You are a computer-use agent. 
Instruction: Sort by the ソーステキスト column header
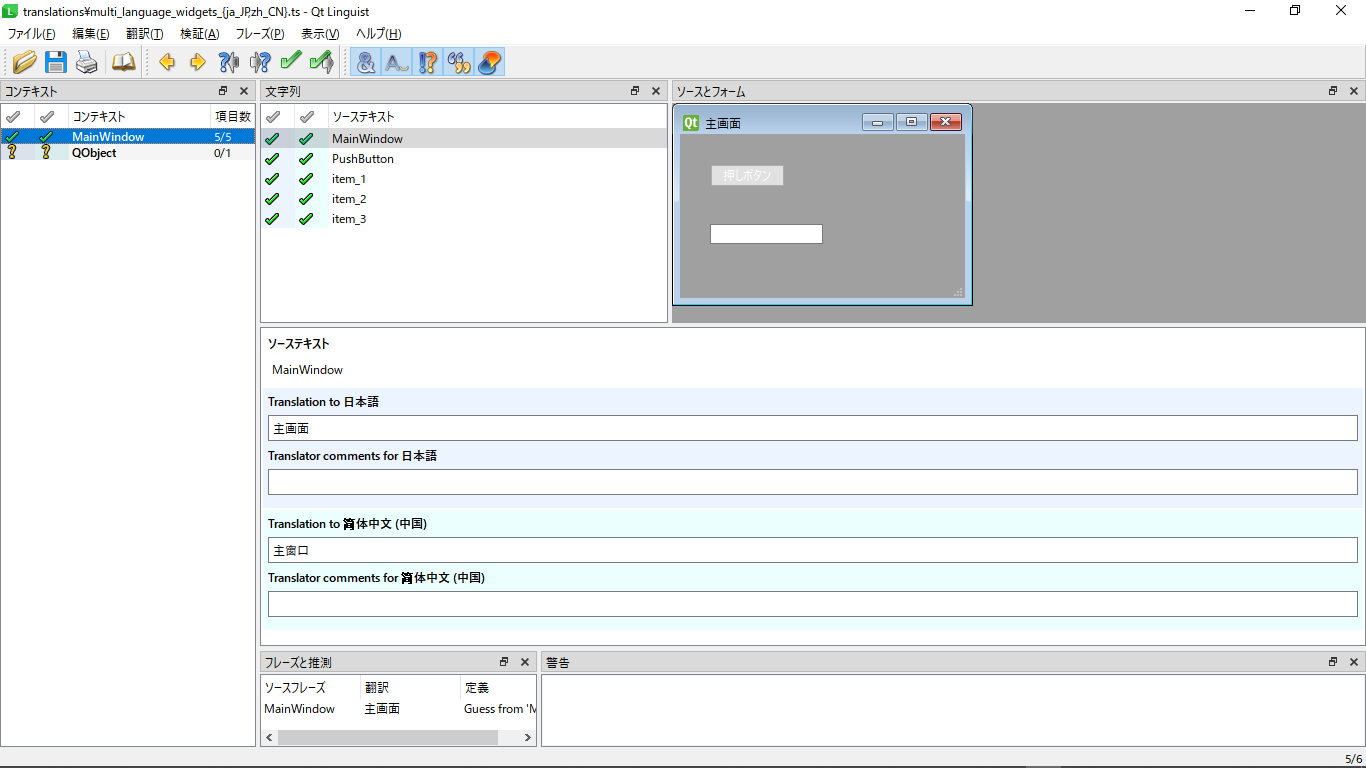[x=497, y=116]
